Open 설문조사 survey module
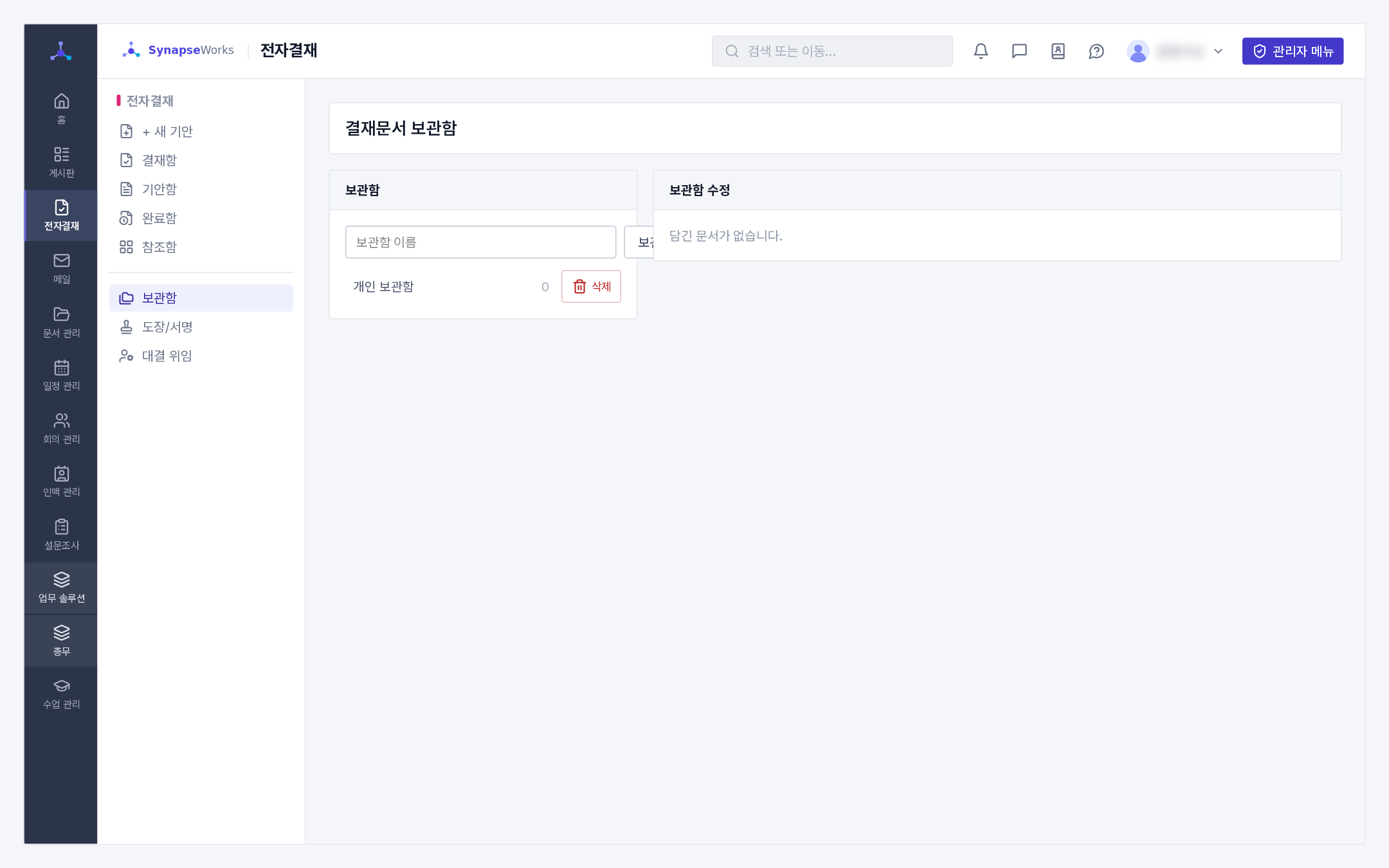This screenshot has width=1389, height=868. click(x=61, y=534)
